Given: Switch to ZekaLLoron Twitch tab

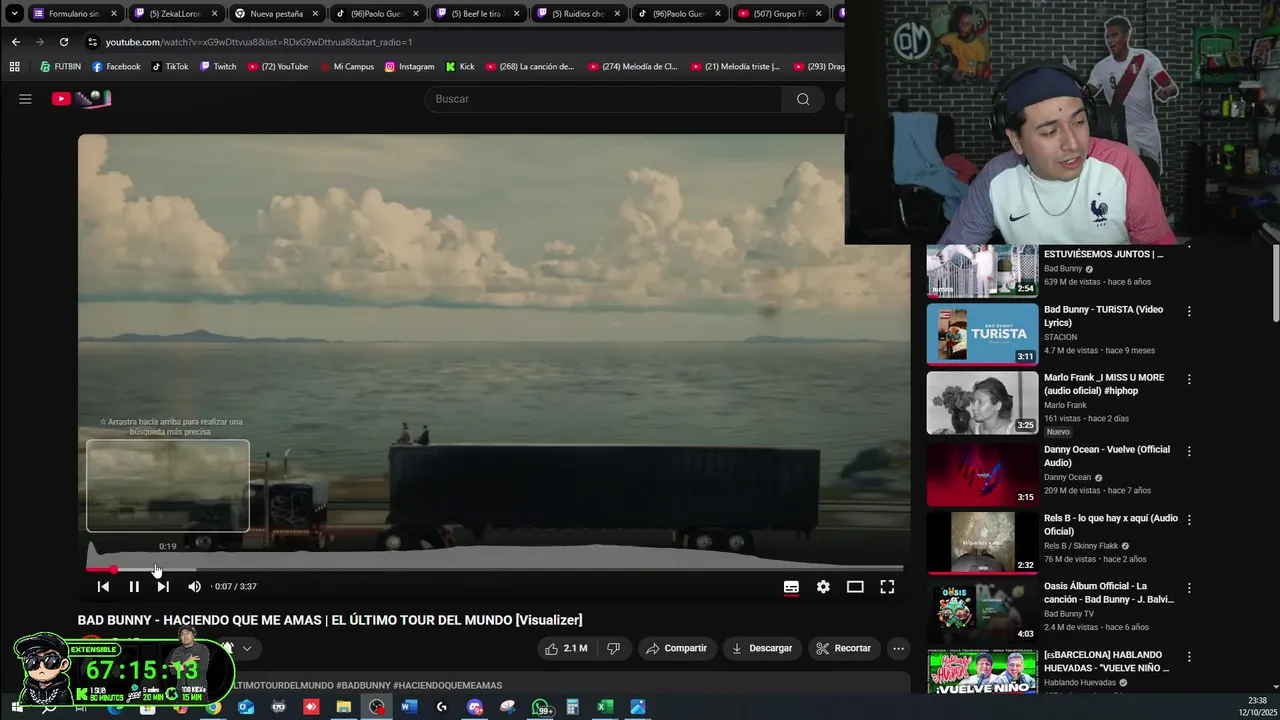Looking at the screenshot, I should [175, 14].
